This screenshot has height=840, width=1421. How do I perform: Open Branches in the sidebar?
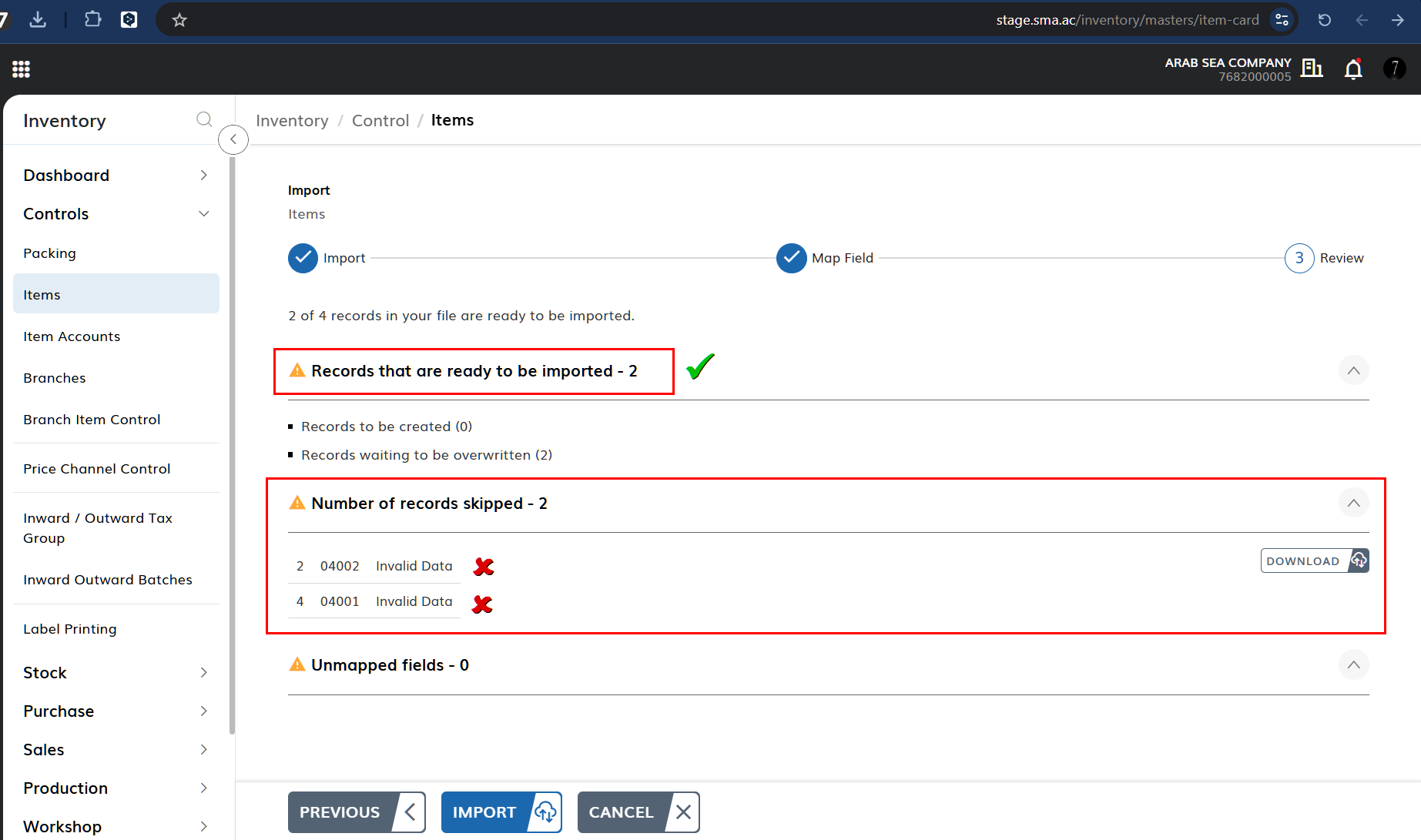click(x=116, y=378)
